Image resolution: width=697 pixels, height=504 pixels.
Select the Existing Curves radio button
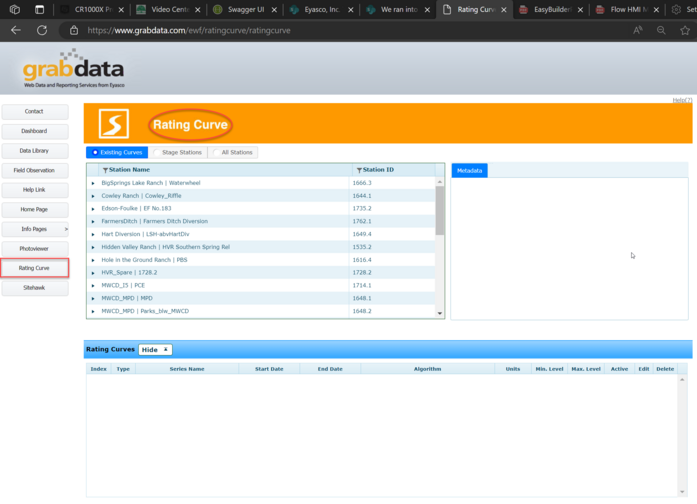pyautogui.click(x=95, y=152)
